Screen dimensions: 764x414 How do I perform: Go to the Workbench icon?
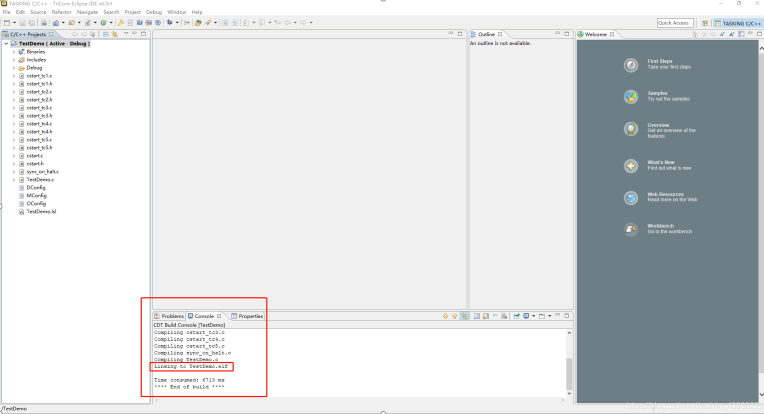(x=631, y=230)
